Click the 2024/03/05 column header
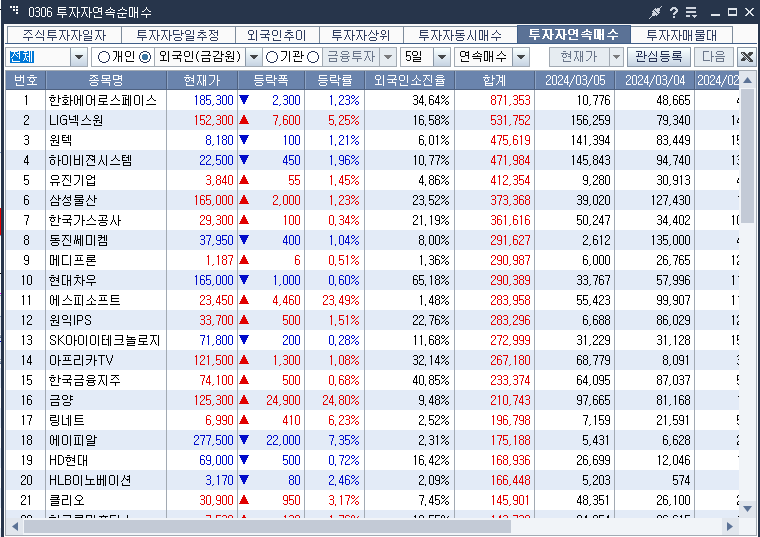The width and height of the screenshot is (760, 537). click(575, 80)
